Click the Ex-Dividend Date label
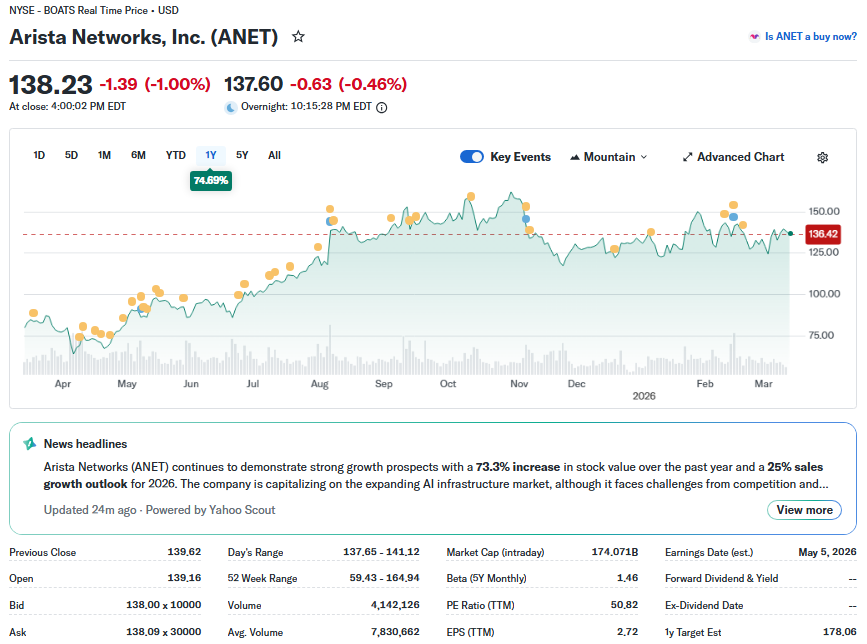 tap(704, 605)
